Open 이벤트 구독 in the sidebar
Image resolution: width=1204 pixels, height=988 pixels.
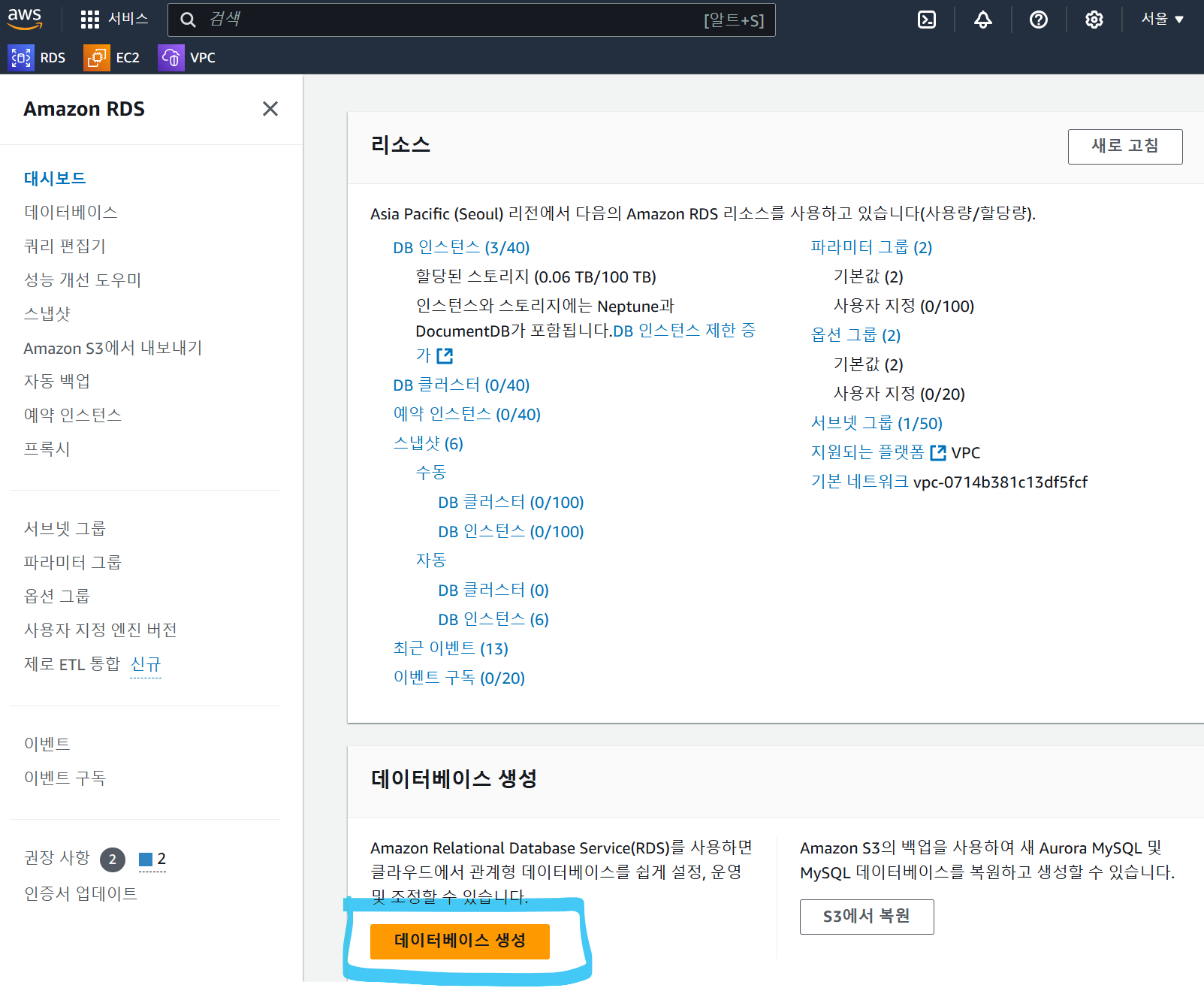pos(65,778)
